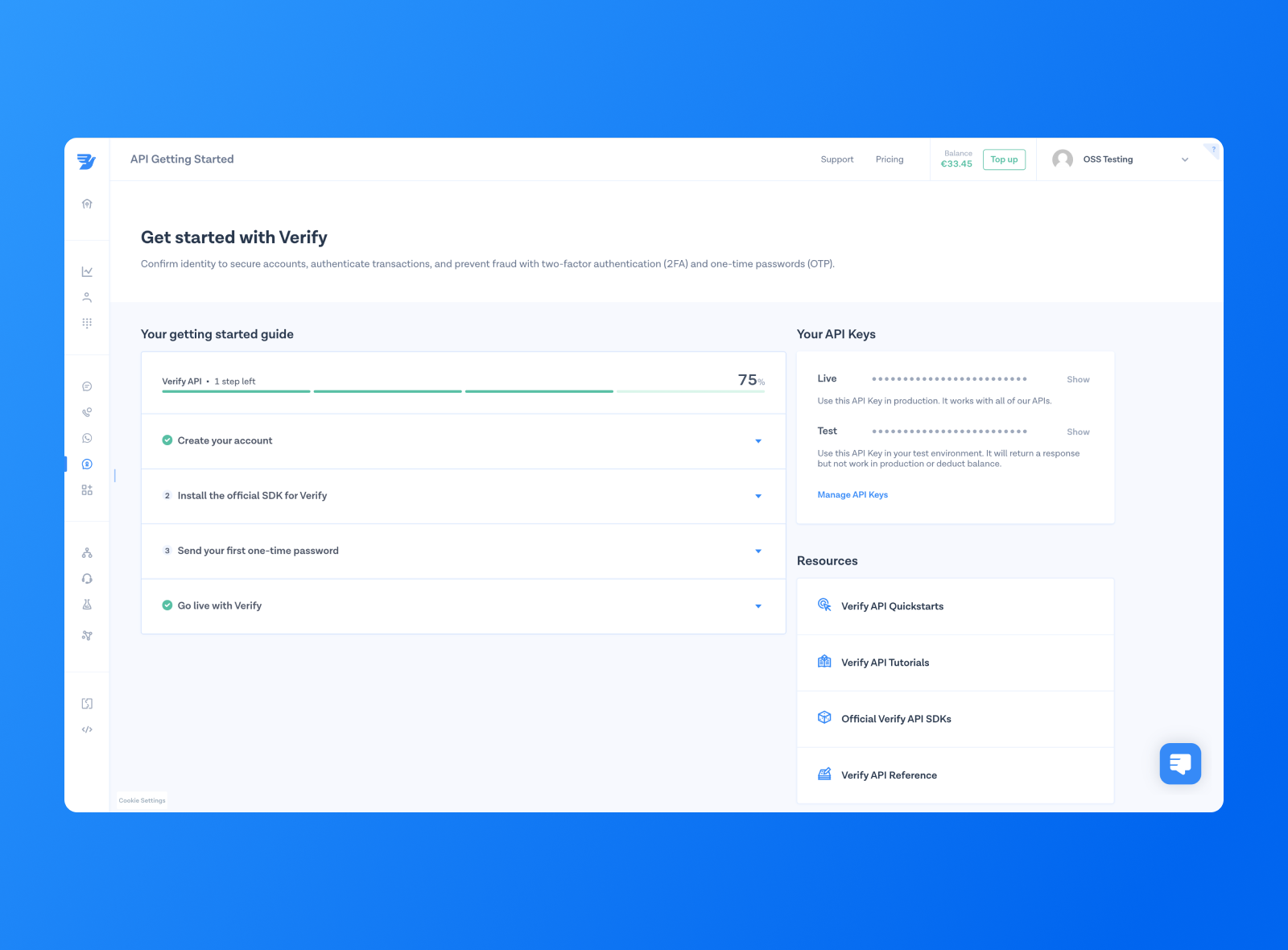Select the Analytics insights icon in the sidebar

point(87,271)
